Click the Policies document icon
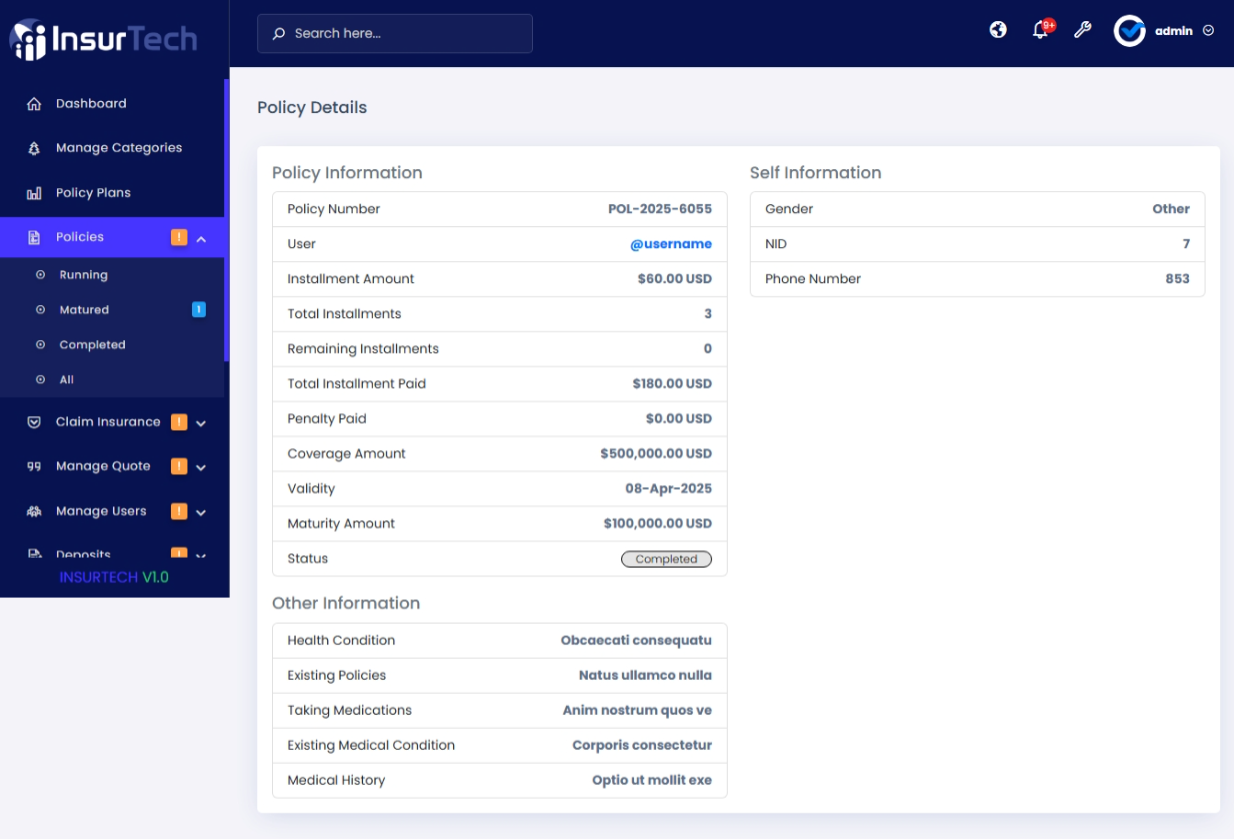1234x839 pixels. pos(34,237)
